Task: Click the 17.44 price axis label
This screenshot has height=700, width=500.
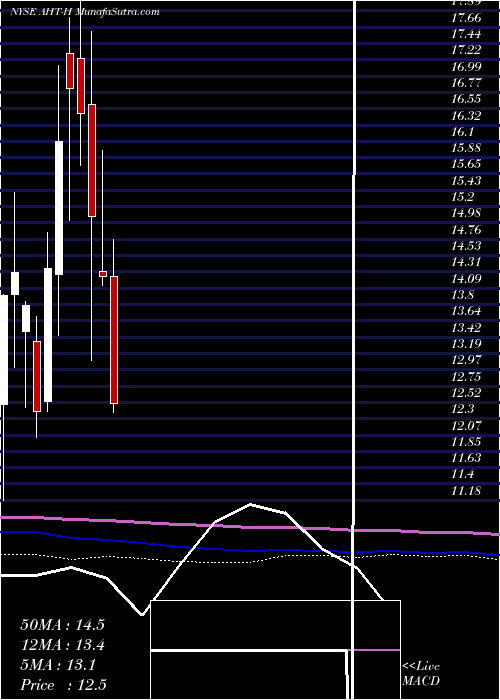Action: pos(467,34)
